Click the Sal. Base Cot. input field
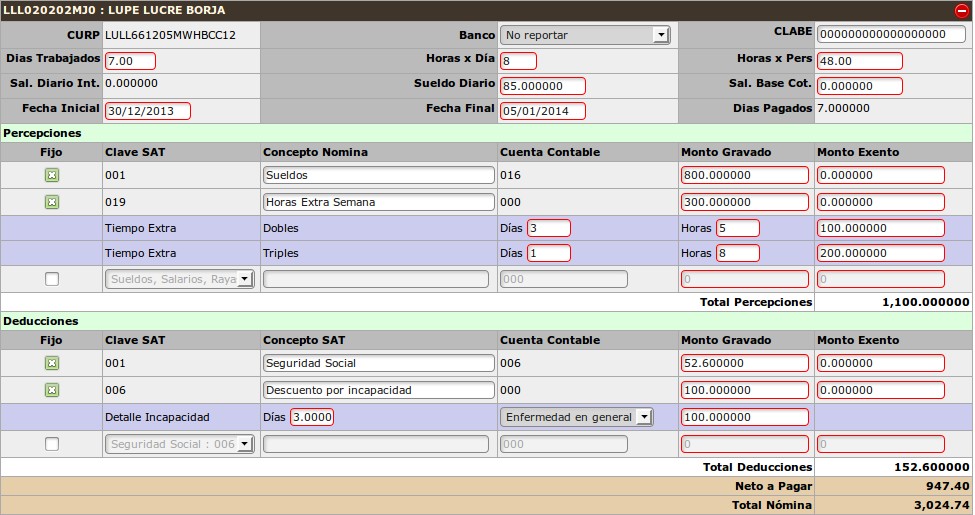The height and width of the screenshot is (515, 975). coord(859,86)
